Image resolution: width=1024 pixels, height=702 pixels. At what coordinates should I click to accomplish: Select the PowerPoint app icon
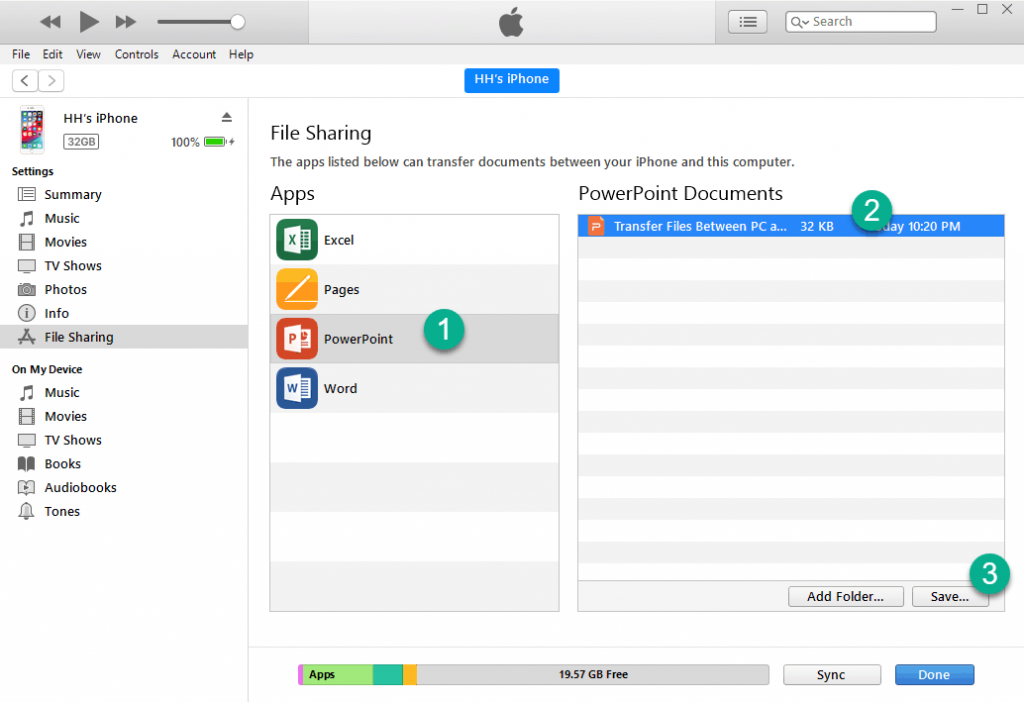pyautogui.click(x=296, y=338)
